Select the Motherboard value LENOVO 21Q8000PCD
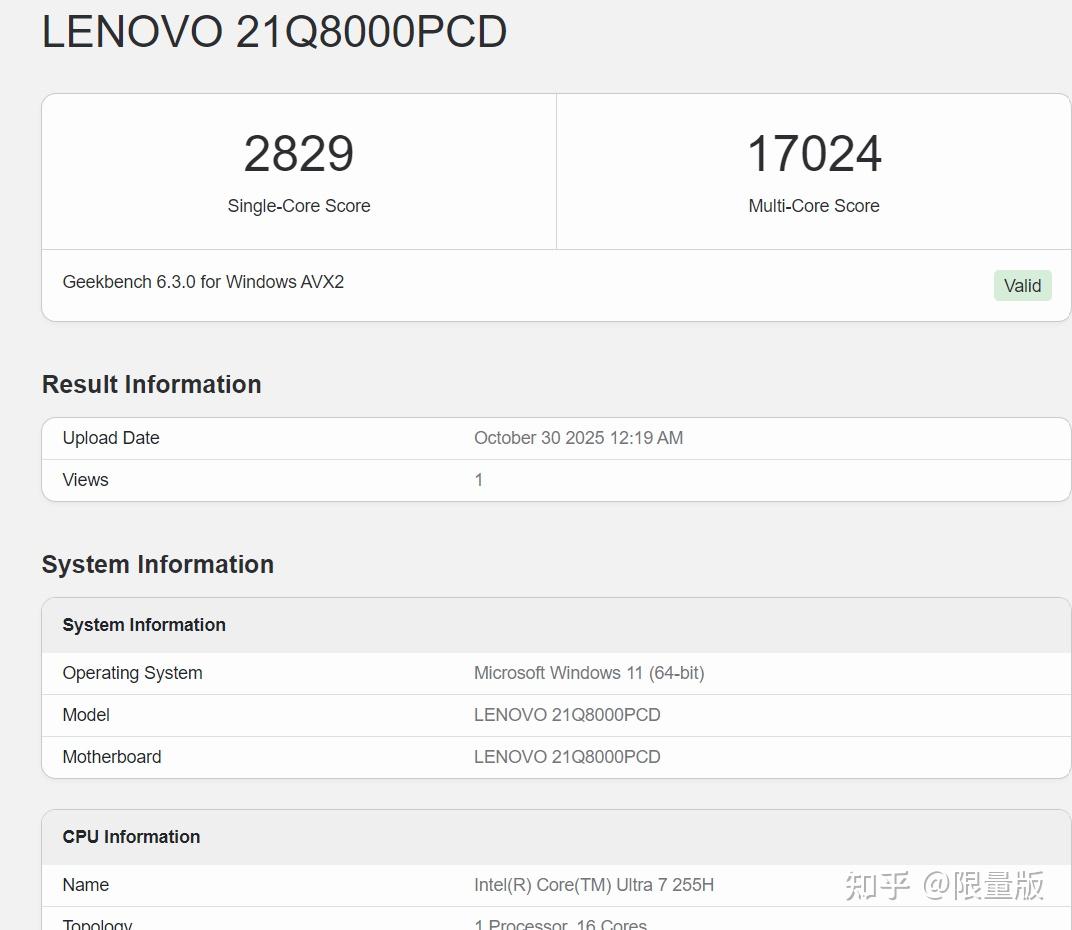 (567, 757)
